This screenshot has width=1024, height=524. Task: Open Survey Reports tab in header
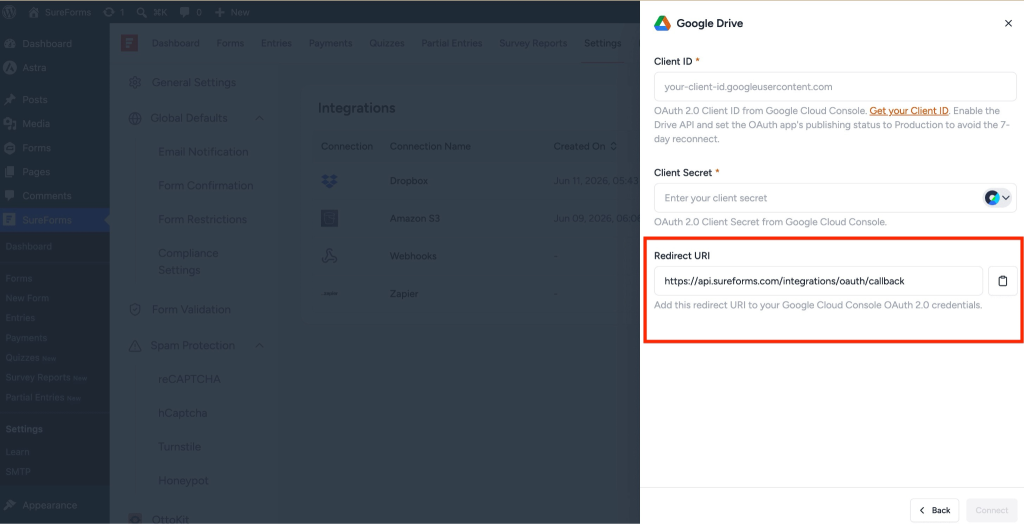pos(533,43)
